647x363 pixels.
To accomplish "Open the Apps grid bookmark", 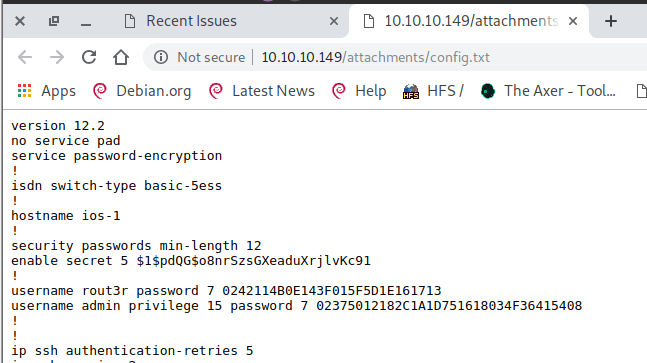I will tap(47, 91).
